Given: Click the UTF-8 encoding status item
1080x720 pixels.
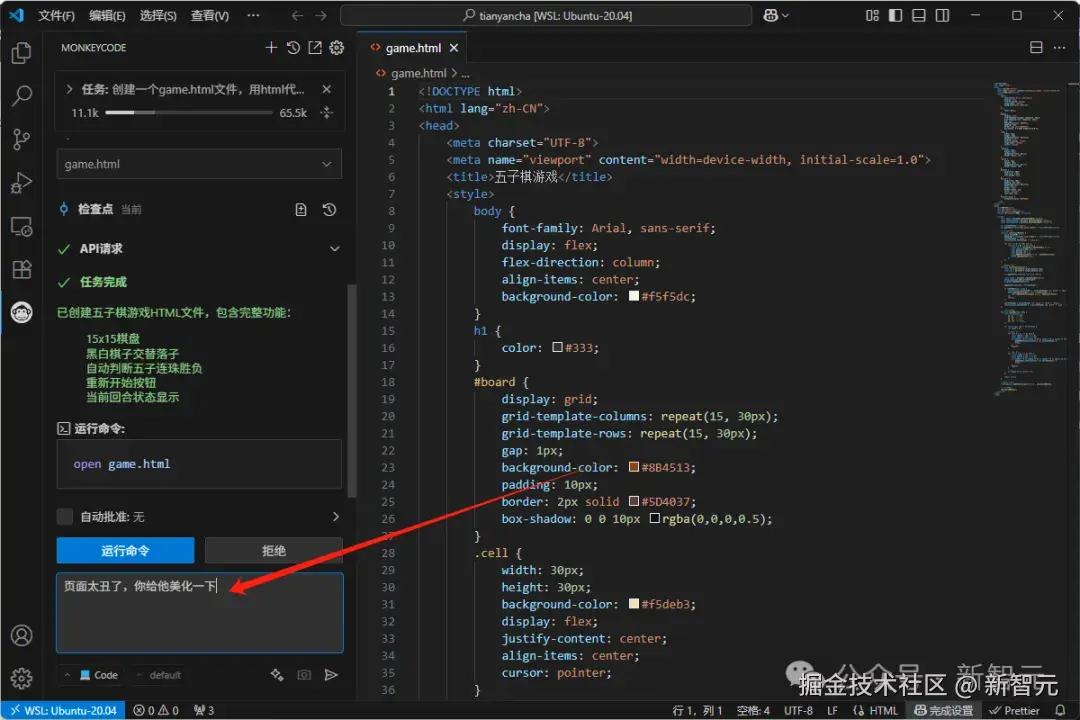Looking at the screenshot, I should pyautogui.click(x=798, y=710).
